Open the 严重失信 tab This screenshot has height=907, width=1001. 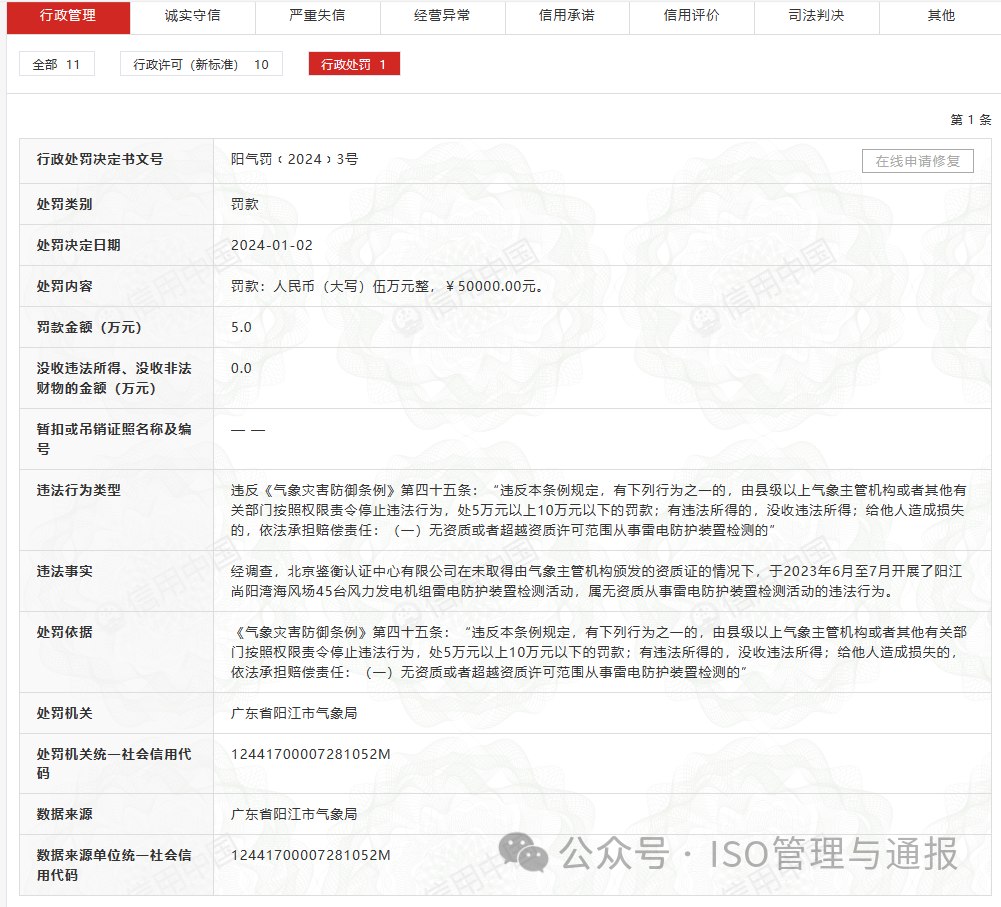click(317, 18)
